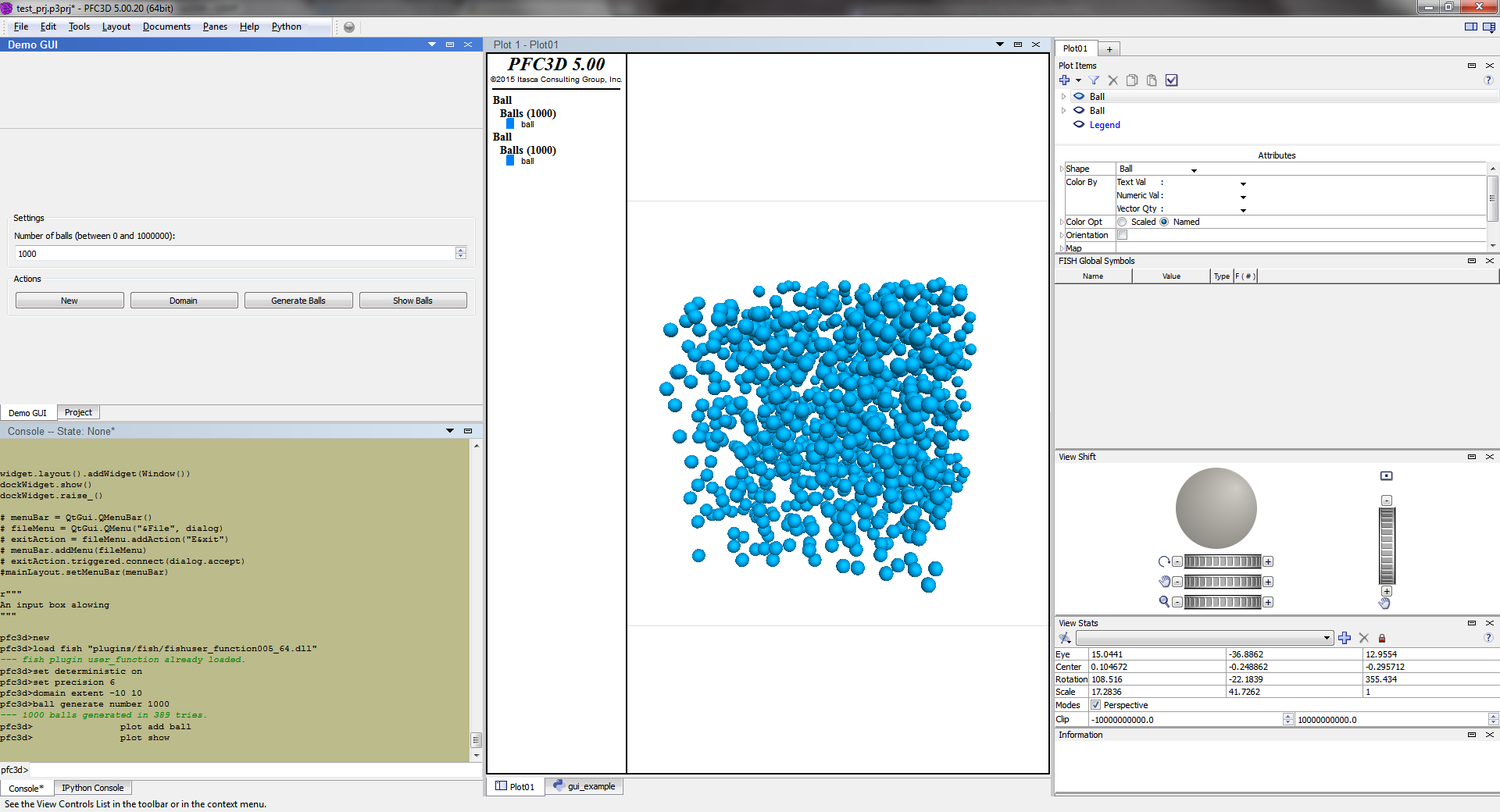The height and width of the screenshot is (812, 1500).
Task: Click the rotate arrow icon in View Shift
Action: pyautogui.click(x=1164, y=561)
